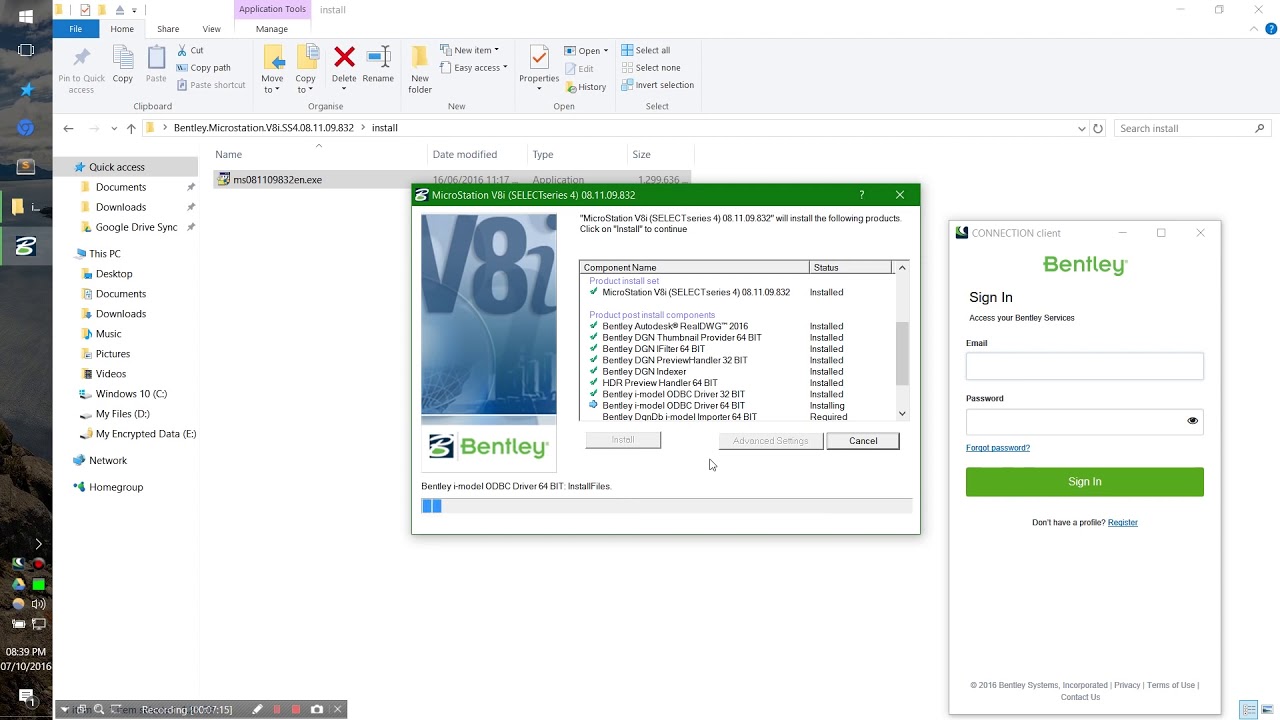The width and height of the screenshot is (1280, 720).
Task: Create a New folder
Action: click(x=420, y=70)
